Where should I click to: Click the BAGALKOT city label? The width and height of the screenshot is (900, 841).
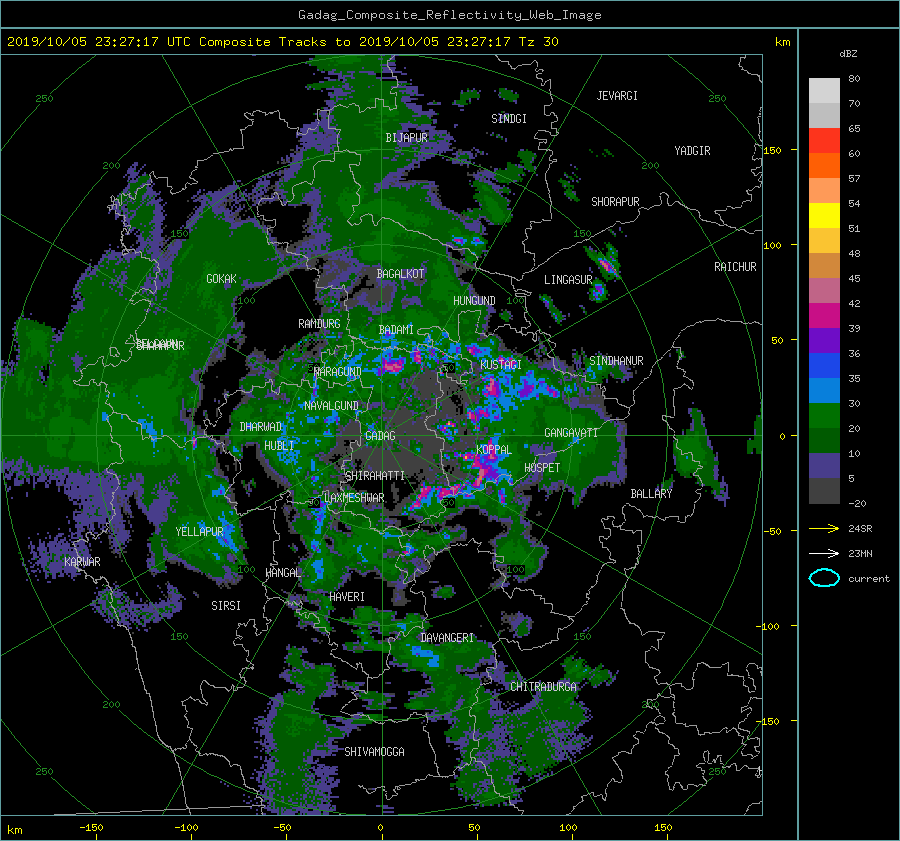tap(400, 274)
